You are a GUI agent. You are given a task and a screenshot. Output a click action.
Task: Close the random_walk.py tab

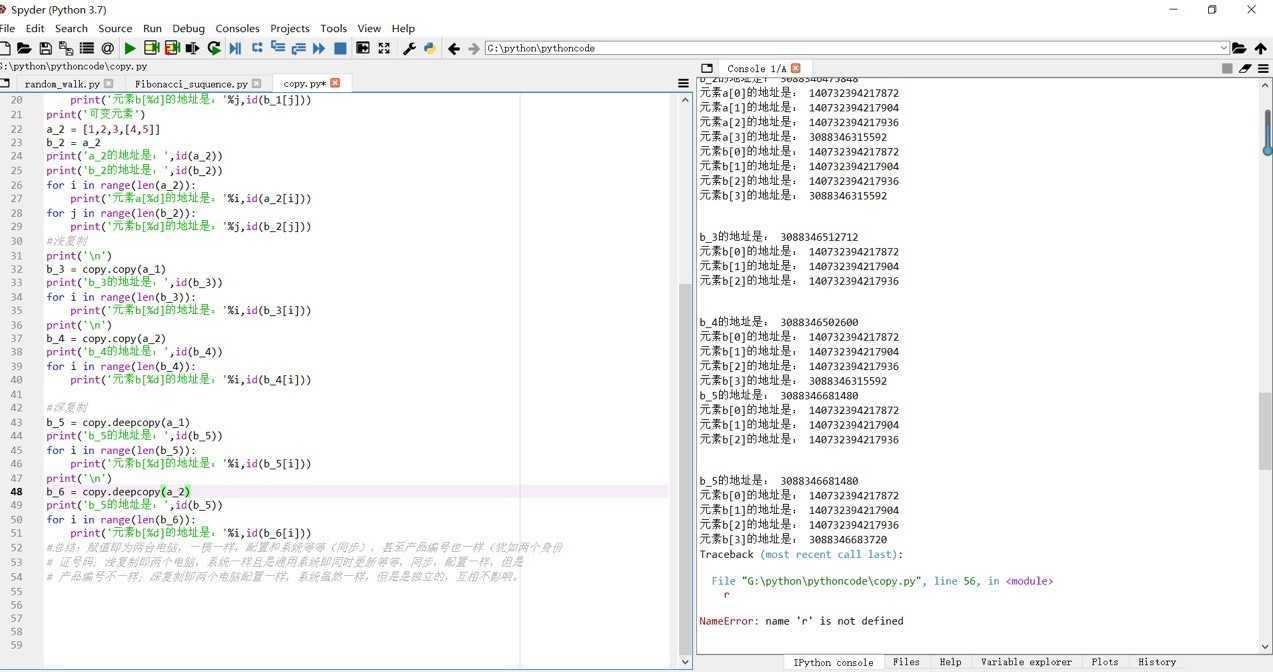point(109,83)
